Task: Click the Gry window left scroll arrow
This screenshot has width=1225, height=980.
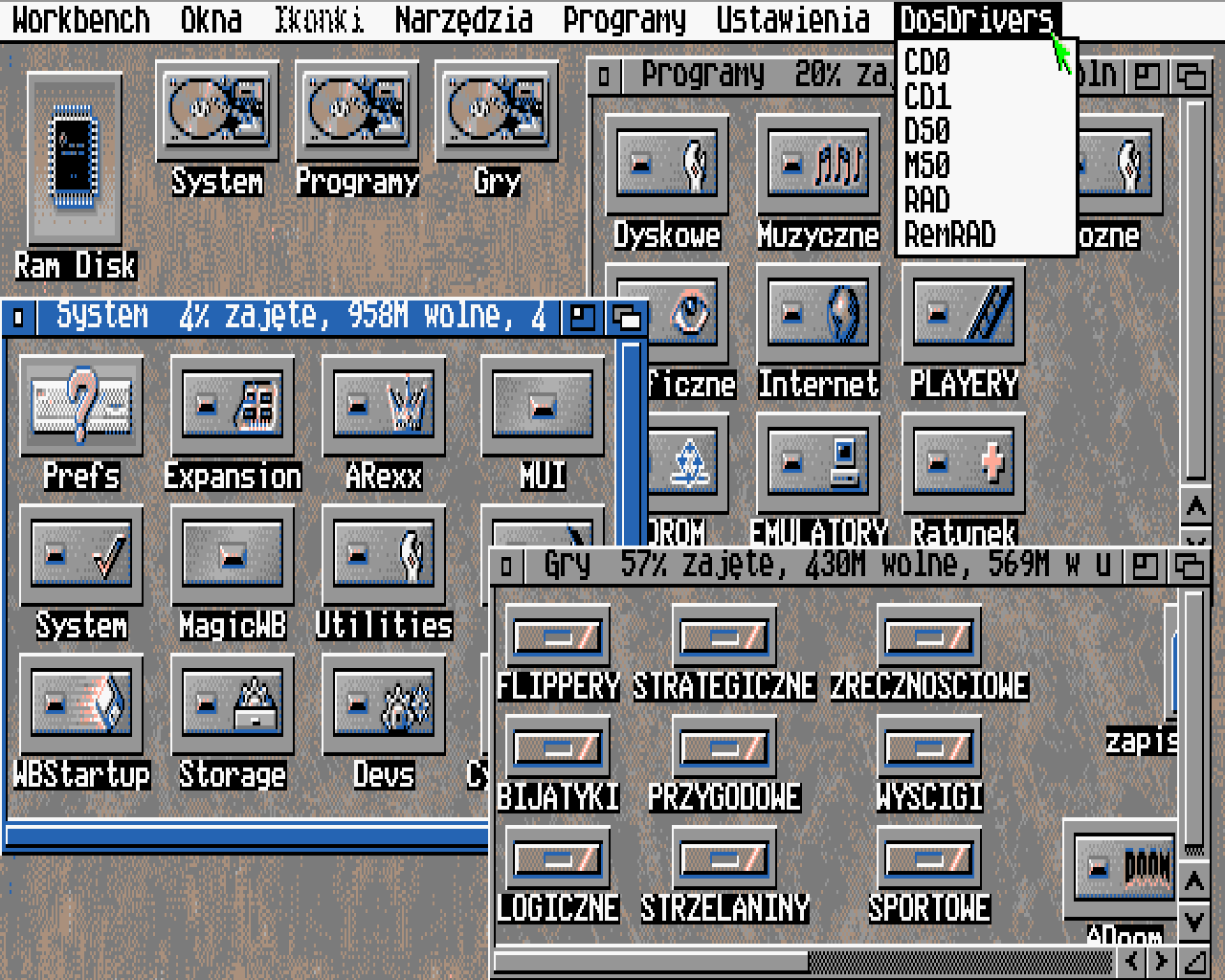Action: coord(1134,960)
